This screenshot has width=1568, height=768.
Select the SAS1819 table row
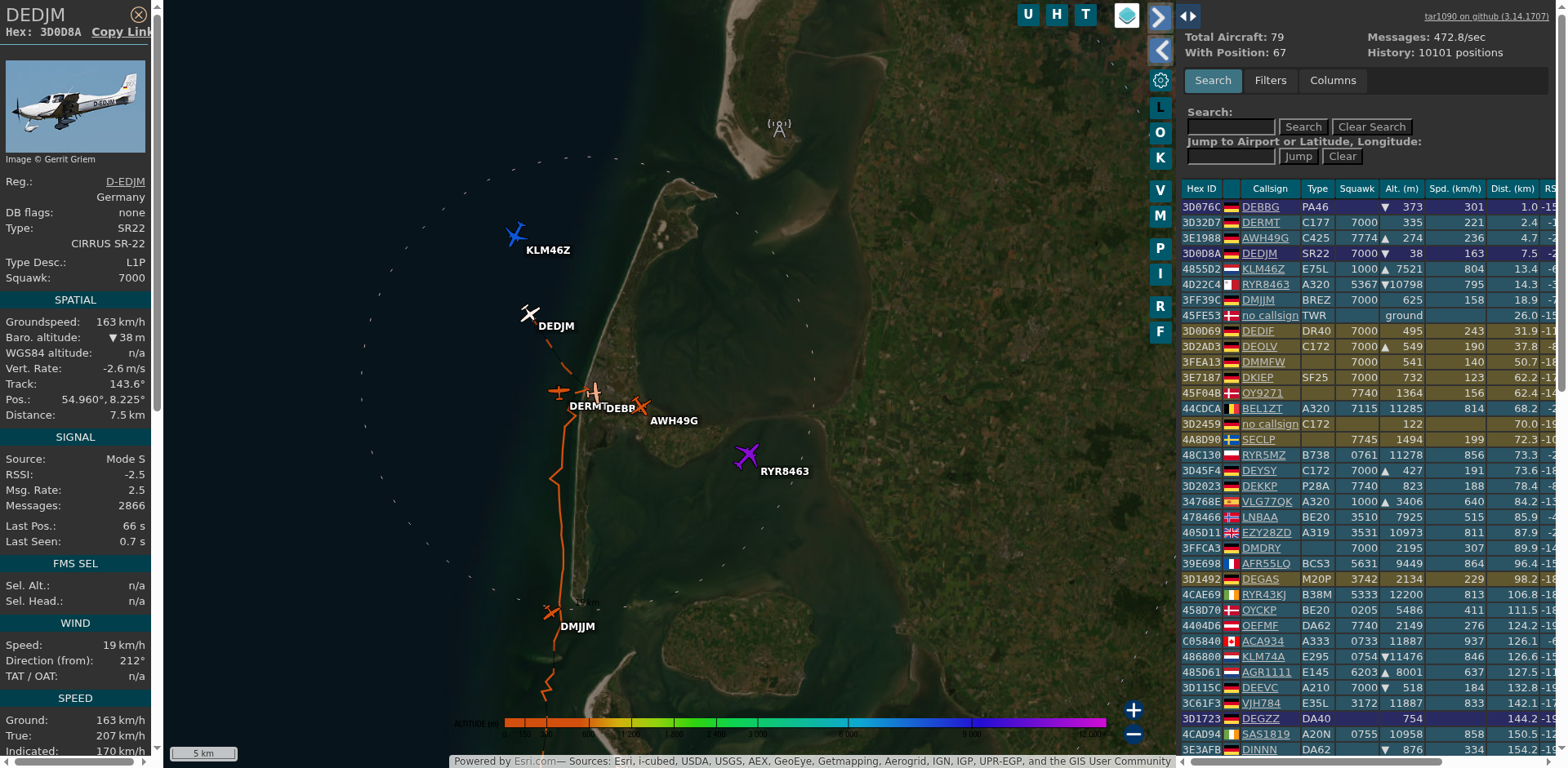[1368, 735]
